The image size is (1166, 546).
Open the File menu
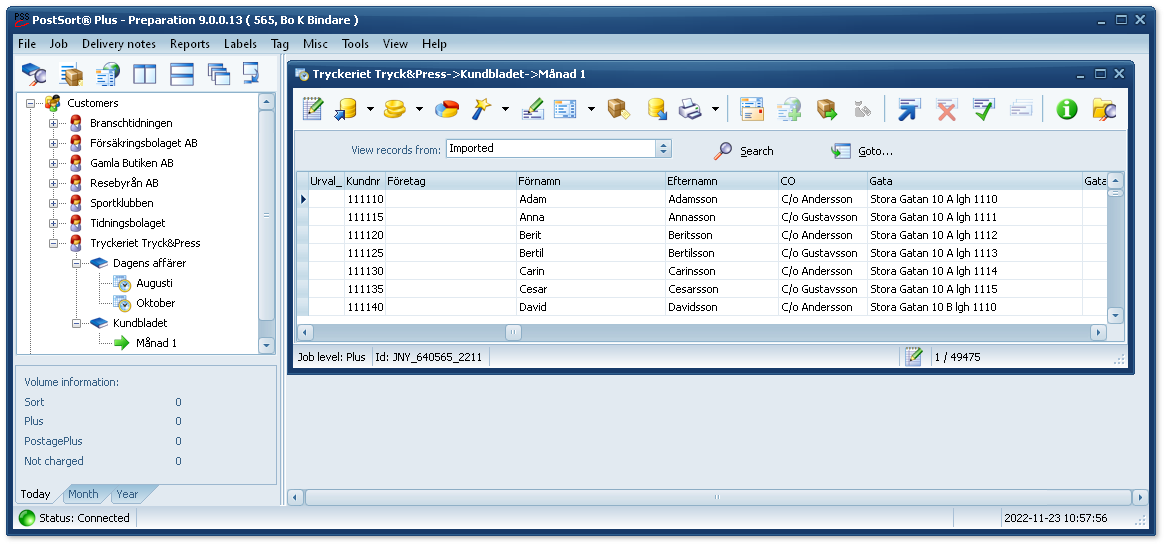tap(27, 44)
